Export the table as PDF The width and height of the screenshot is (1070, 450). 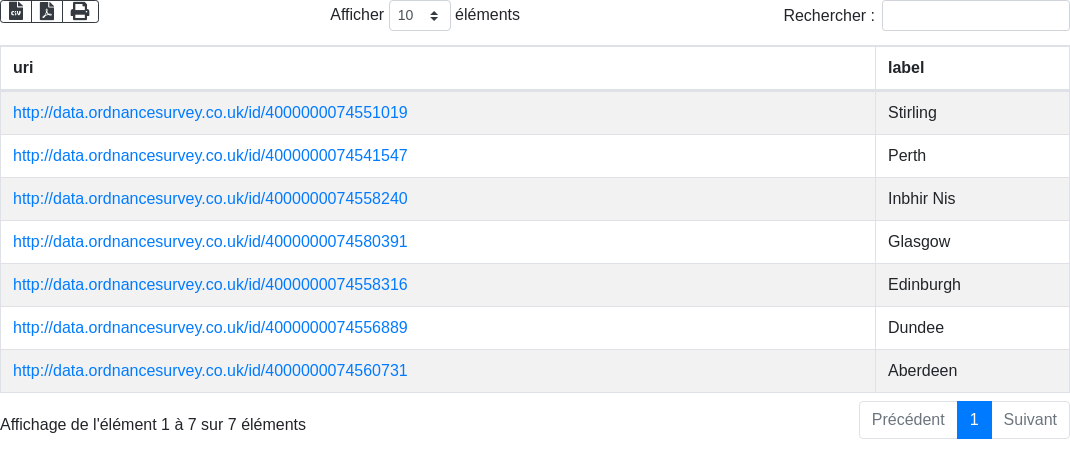tap(47, 12)
